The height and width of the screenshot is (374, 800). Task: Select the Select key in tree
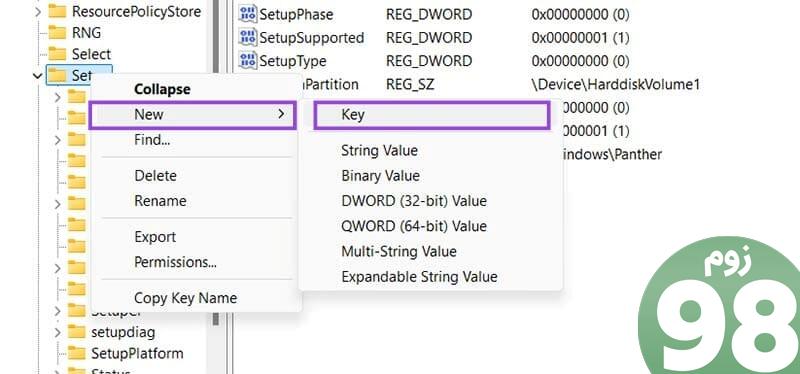91,54
